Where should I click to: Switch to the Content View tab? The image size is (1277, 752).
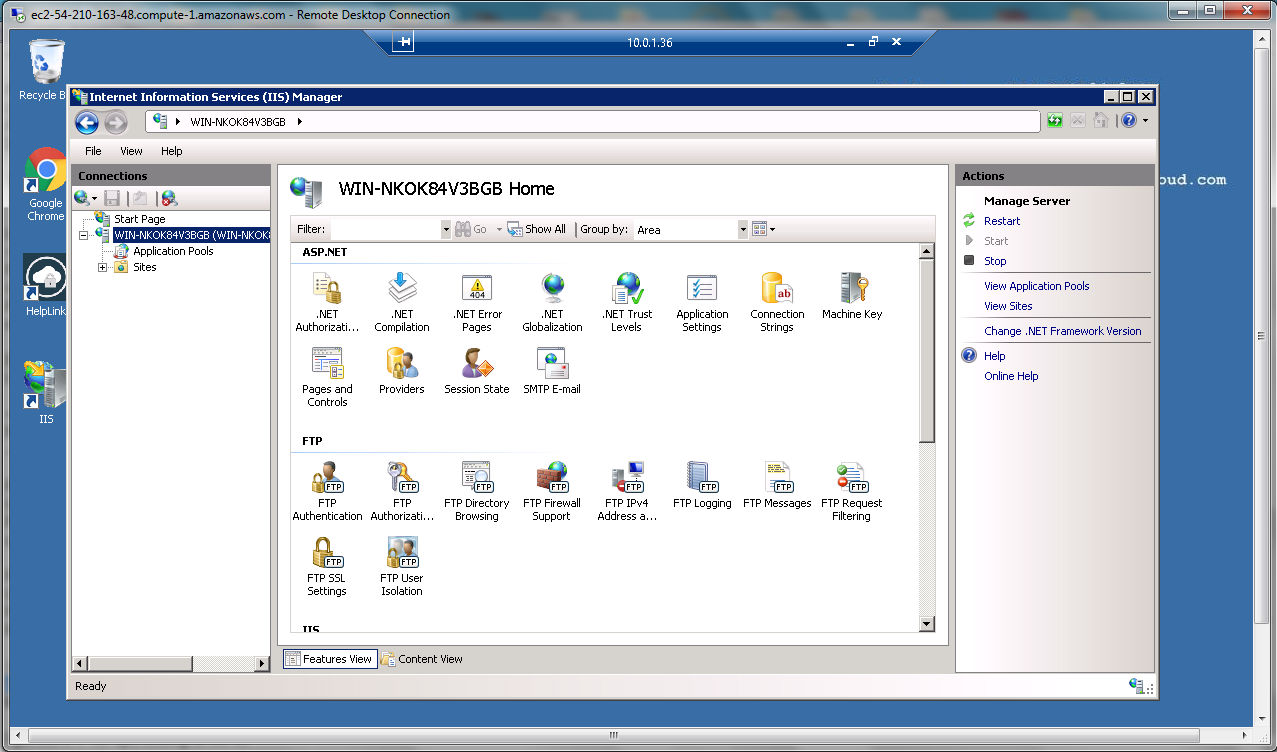tap(422, 659)
